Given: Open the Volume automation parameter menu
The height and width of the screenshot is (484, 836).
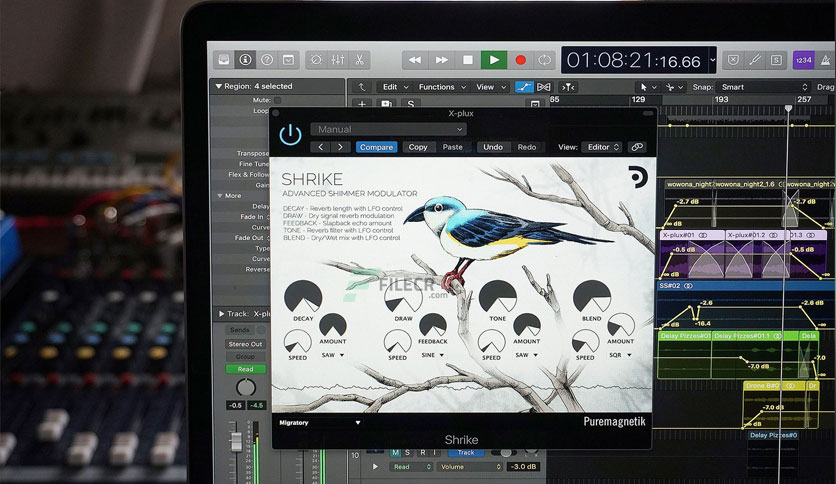Looking at the screenshot, I should [x=470, y=466].
